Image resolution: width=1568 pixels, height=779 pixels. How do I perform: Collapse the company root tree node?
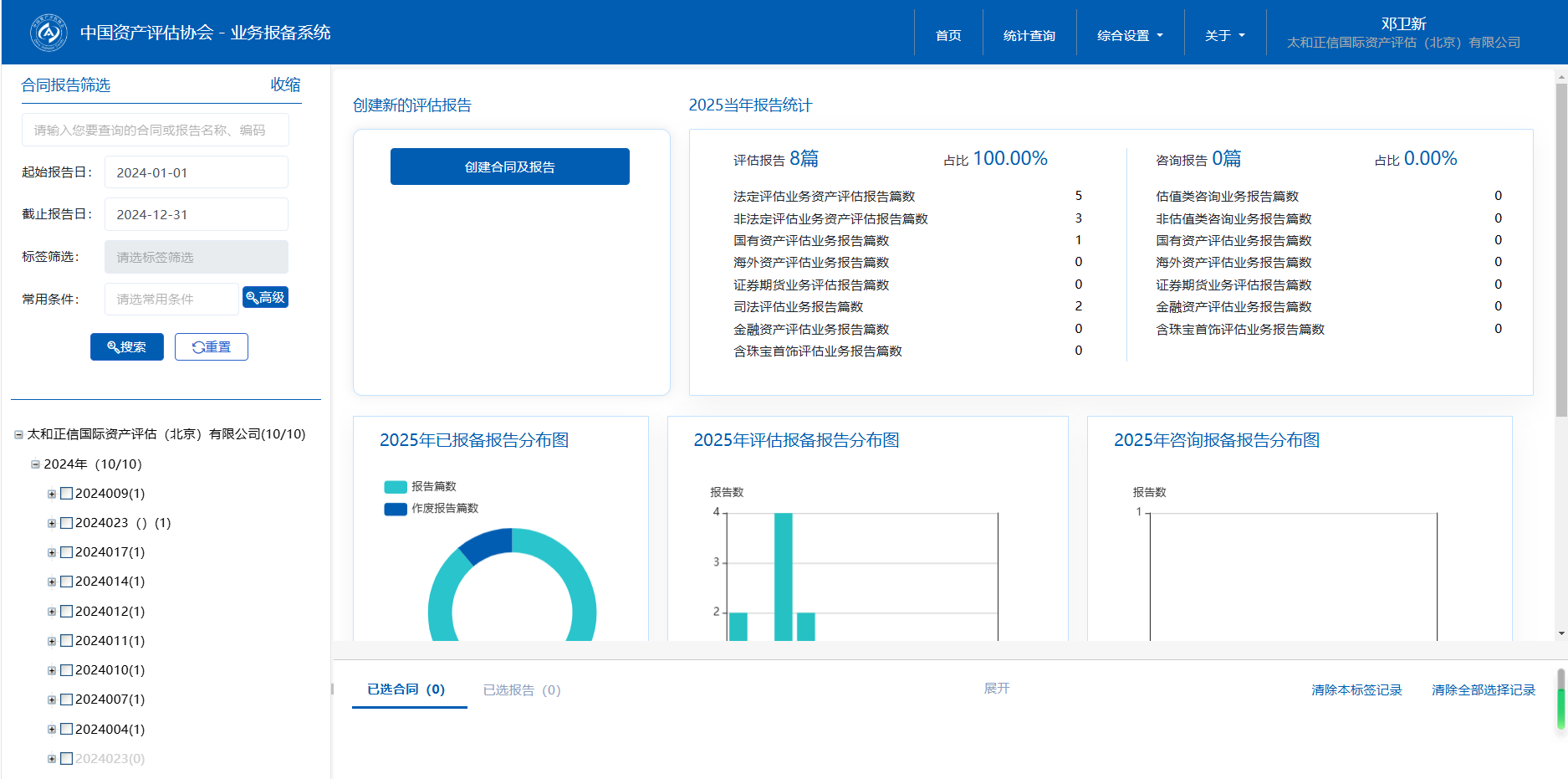pyautogui.click(x=18, y=434)
